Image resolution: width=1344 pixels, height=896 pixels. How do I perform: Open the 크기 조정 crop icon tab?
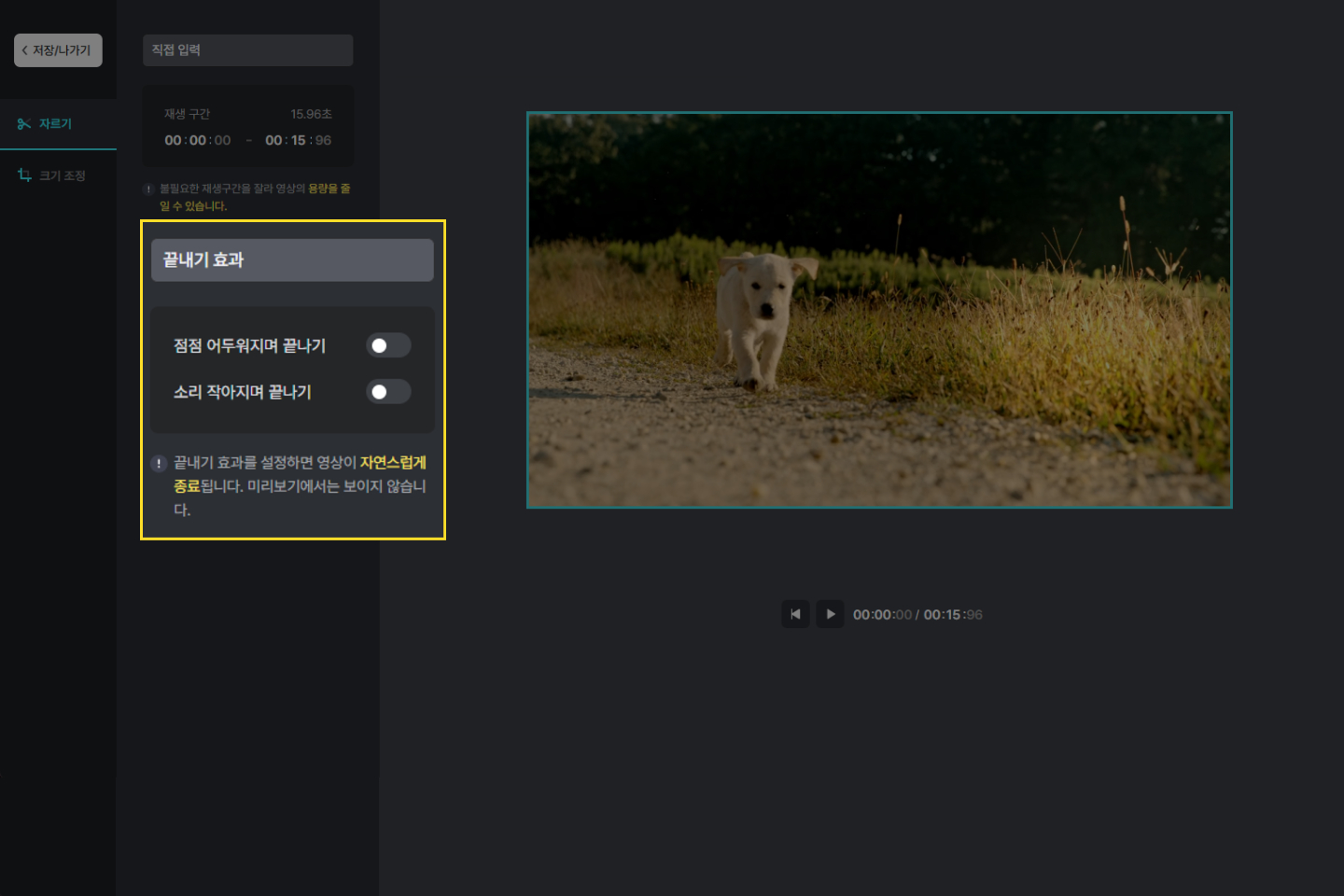(25, 175)
